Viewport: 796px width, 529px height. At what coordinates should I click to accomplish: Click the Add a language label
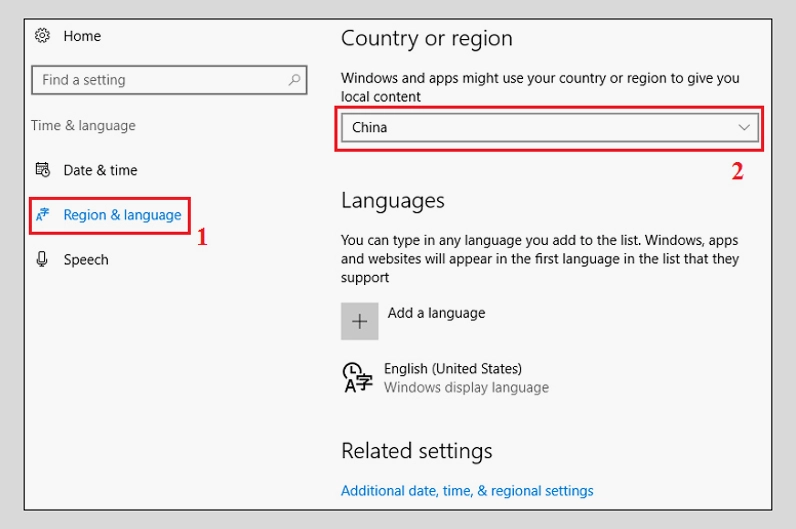pyautogui.click(x=436, y=313)
